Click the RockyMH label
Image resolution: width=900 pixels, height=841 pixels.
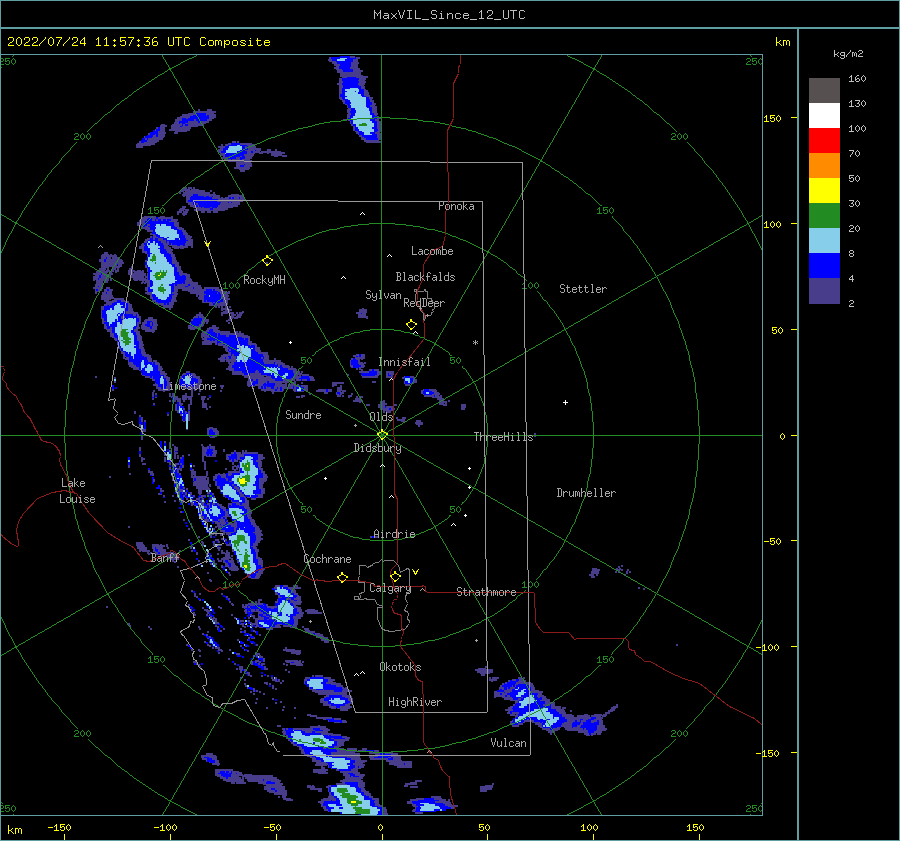click(x=264, y=280)
